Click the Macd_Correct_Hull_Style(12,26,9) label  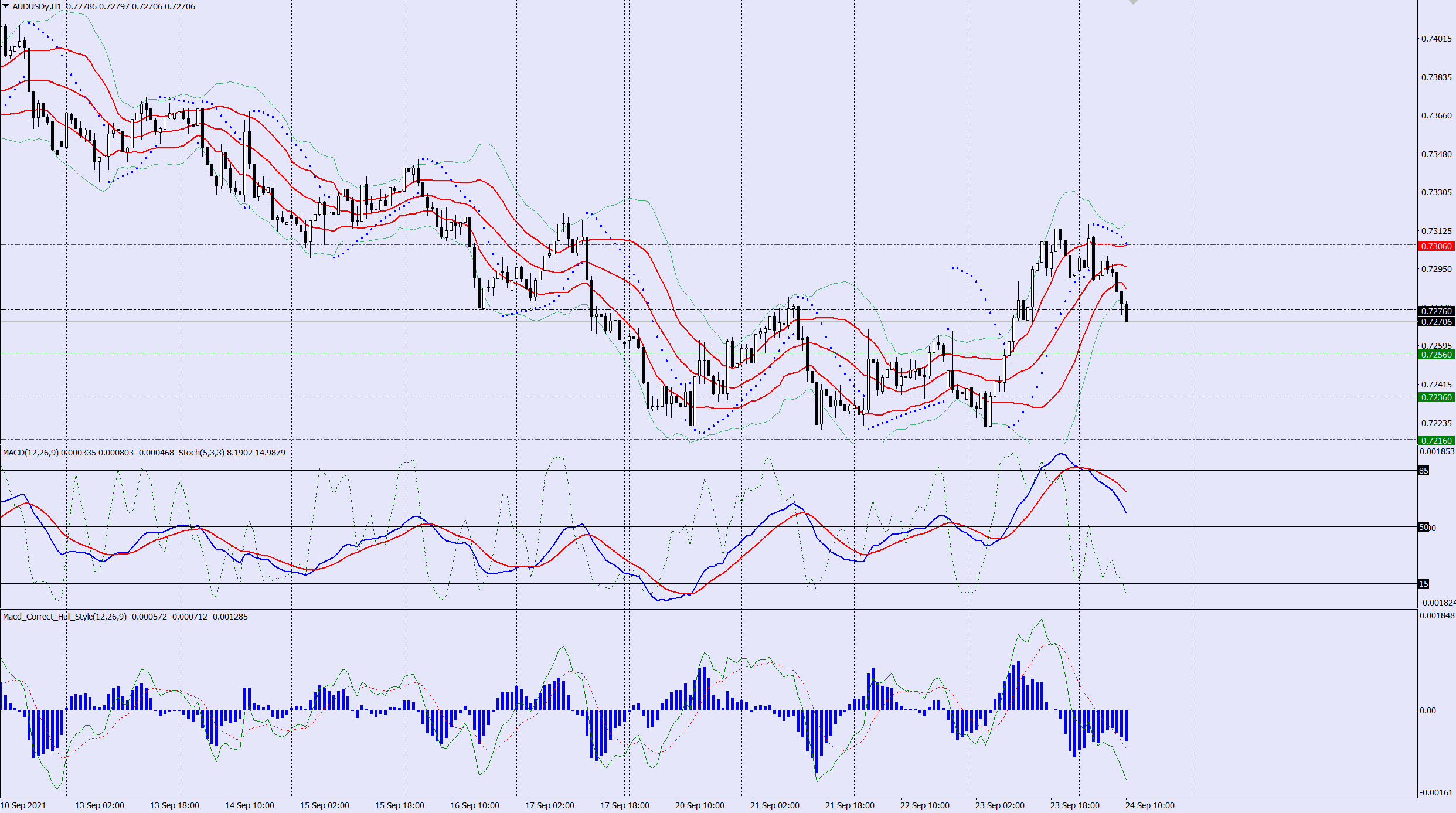click(x=64, y=617)
